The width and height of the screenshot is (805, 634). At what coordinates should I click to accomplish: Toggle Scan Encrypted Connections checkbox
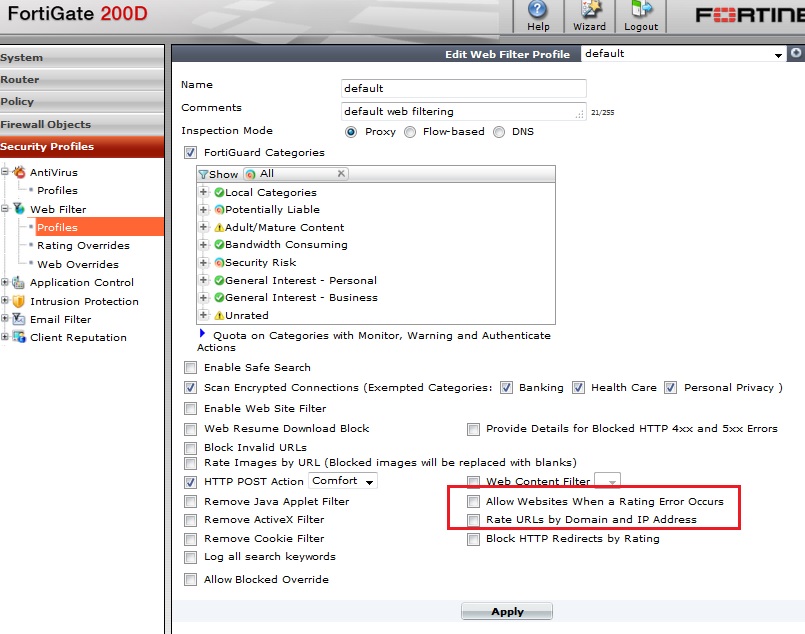point(190,388)
